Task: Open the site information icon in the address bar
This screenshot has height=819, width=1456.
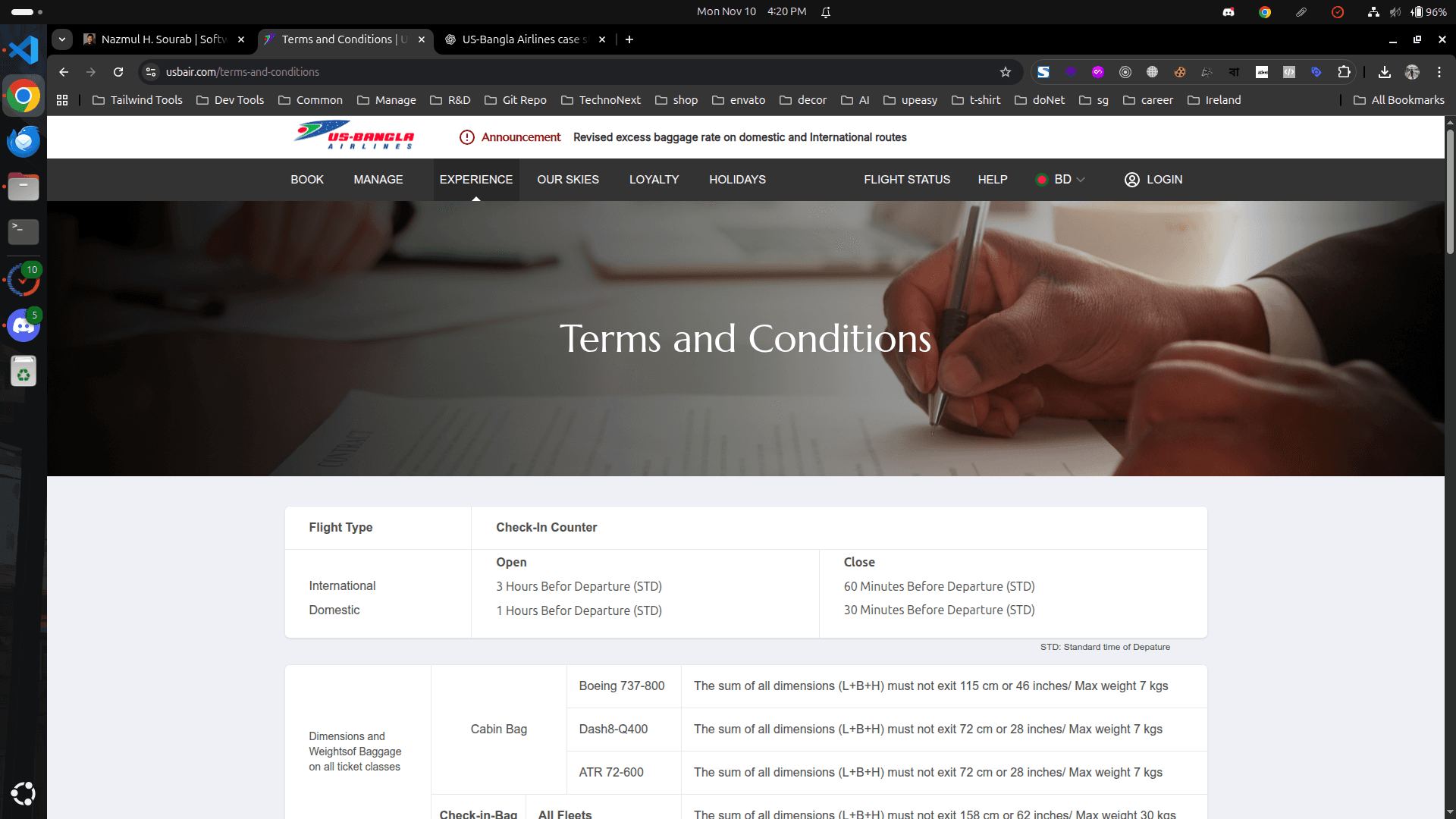Action: [151, 72]
